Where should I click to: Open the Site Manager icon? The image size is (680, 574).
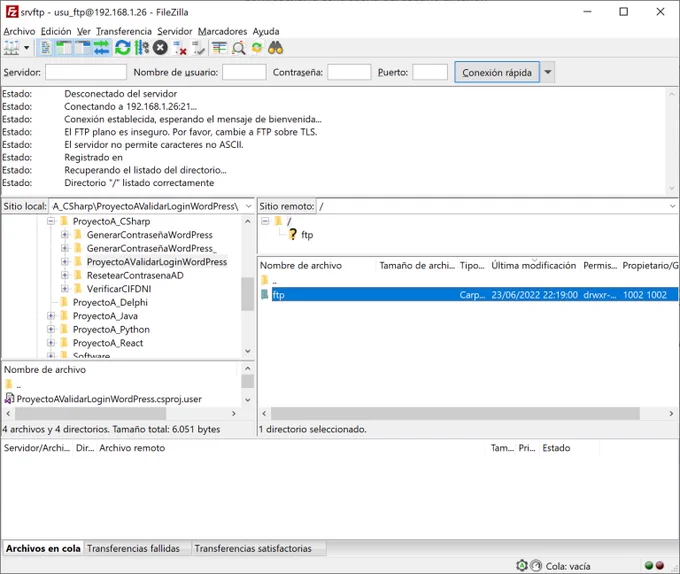(x=11, y=48)
